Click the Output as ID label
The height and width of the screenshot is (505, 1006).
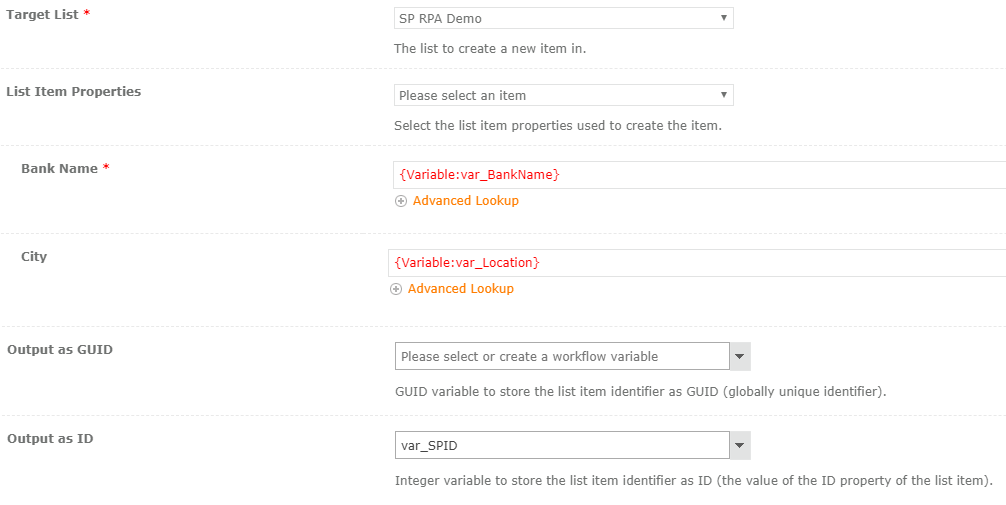pos(50,439)
